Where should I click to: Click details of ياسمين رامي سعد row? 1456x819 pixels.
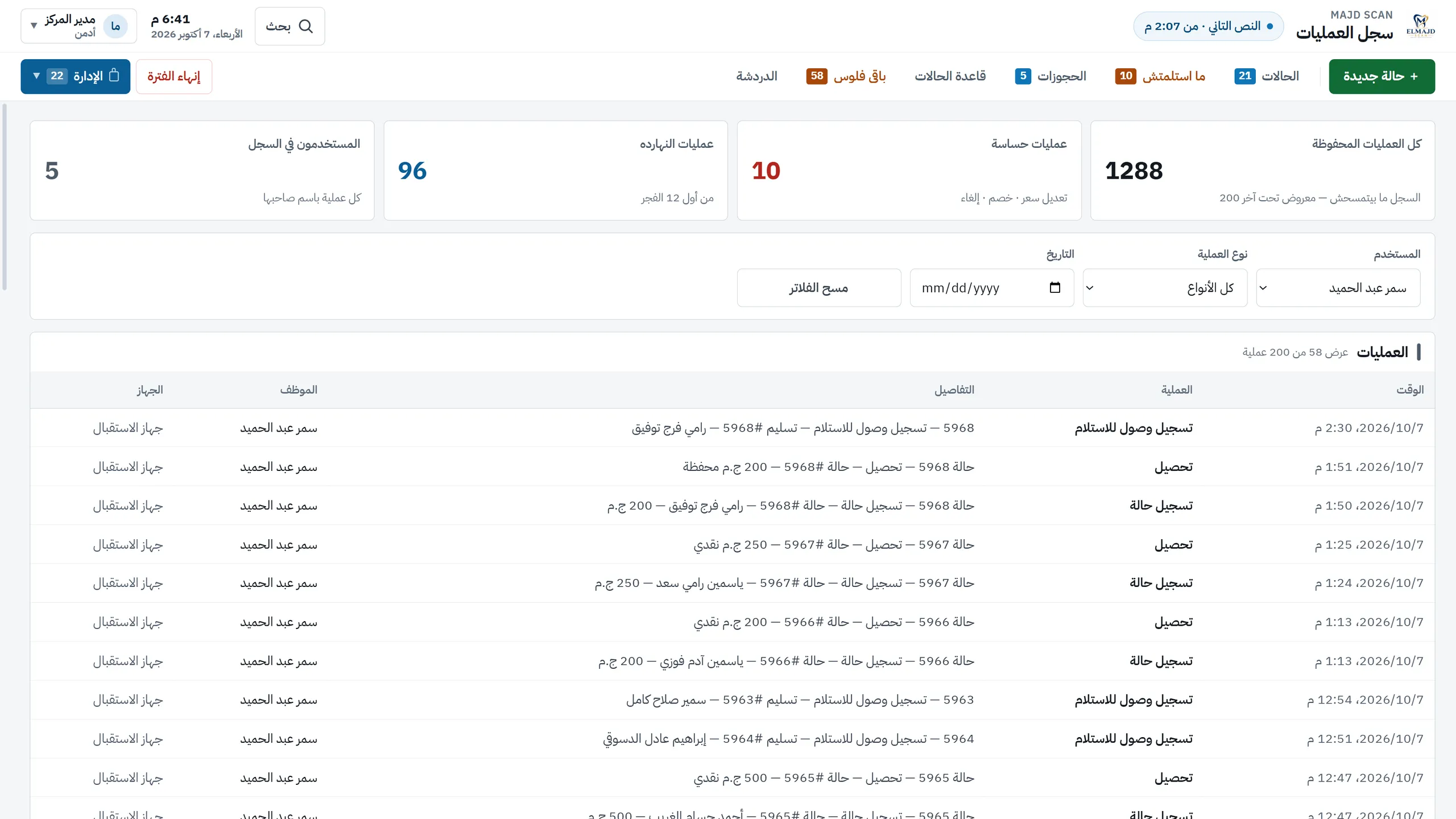[784, 584]
